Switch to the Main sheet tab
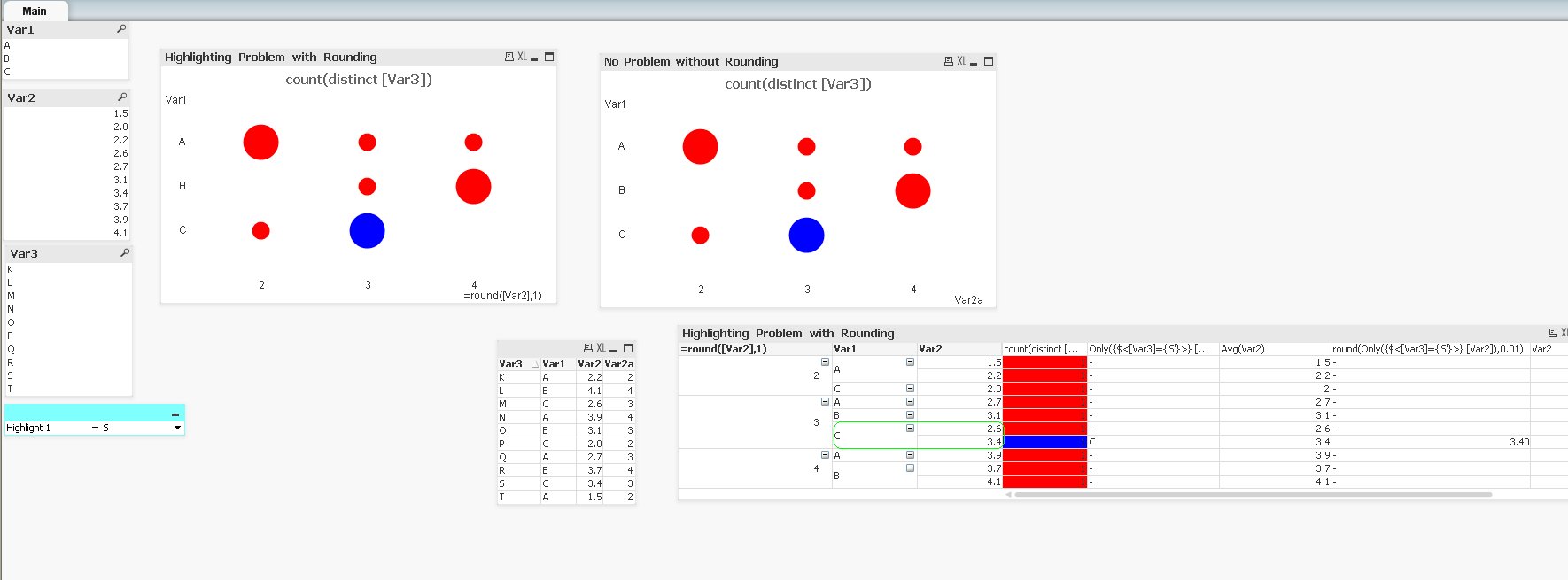The image size is (1568, 580). tap(35, 12)
